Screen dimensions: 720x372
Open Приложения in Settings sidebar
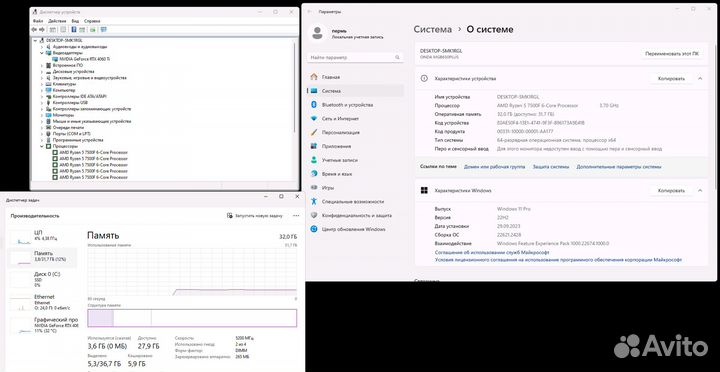tap(336, 146)
